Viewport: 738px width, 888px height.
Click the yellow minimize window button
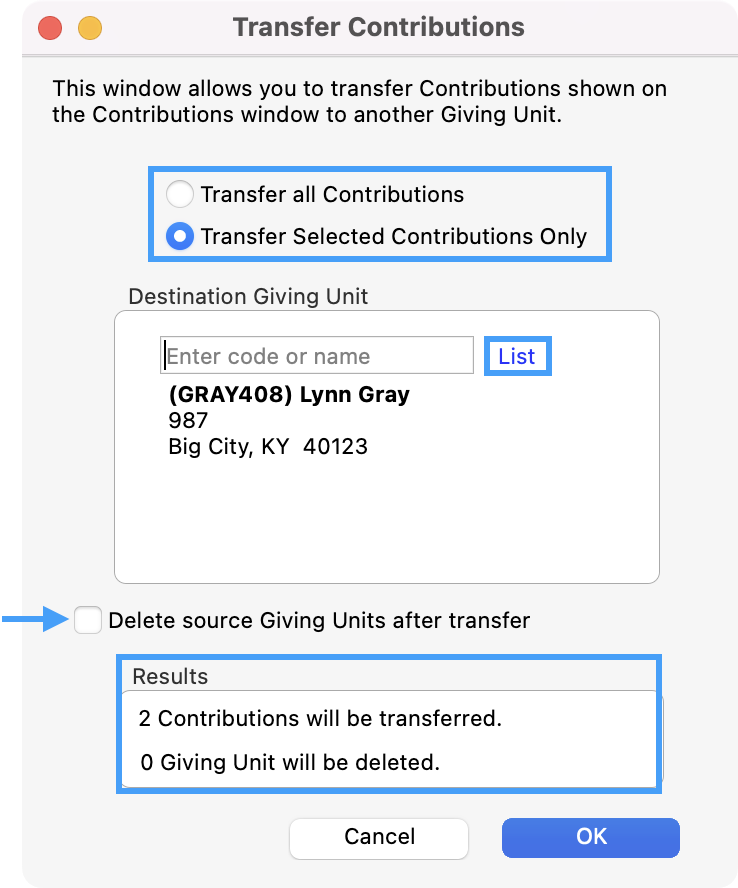pyautogui.click(x=90, y=28)
